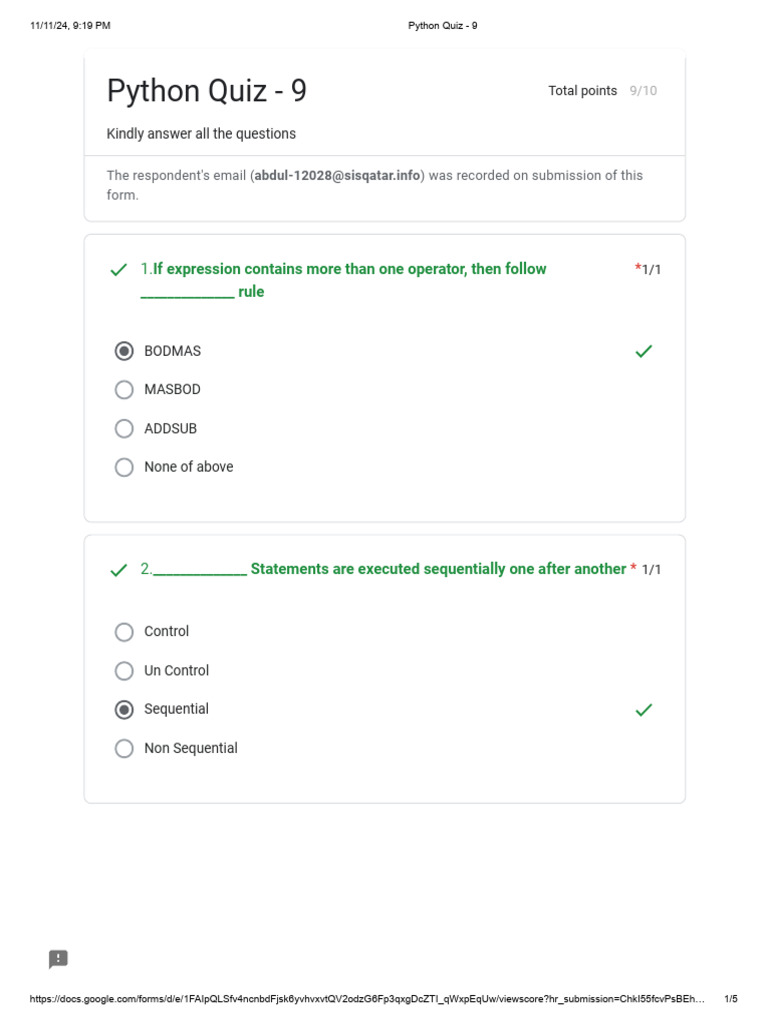
Task: Click the Python Quiz - 9 form title
Action: [207, 91]
